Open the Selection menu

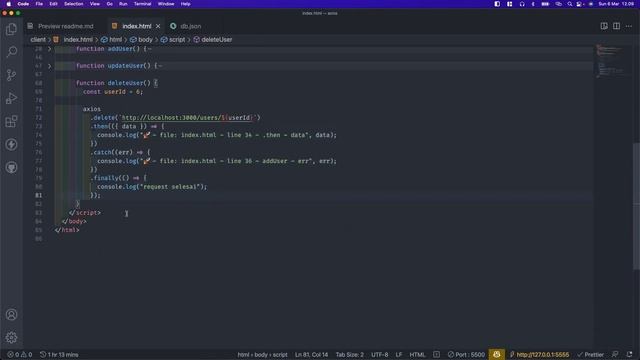click(x=73, y=4)
